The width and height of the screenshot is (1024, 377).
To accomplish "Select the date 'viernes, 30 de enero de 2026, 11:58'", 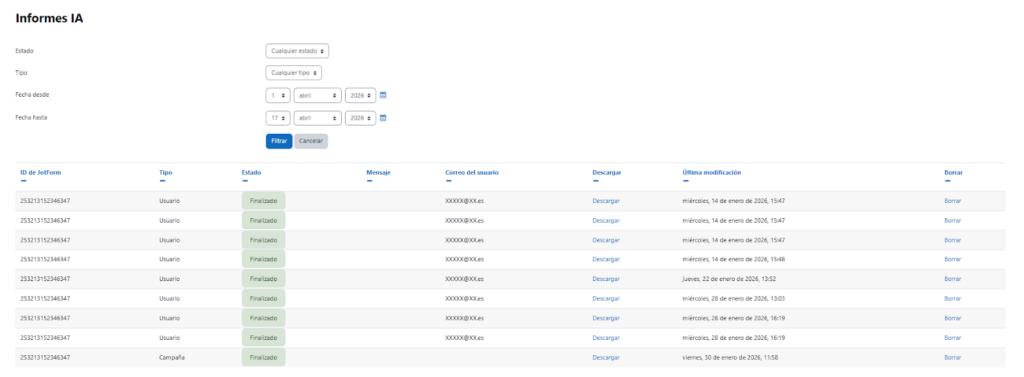I will click(730, 357).
